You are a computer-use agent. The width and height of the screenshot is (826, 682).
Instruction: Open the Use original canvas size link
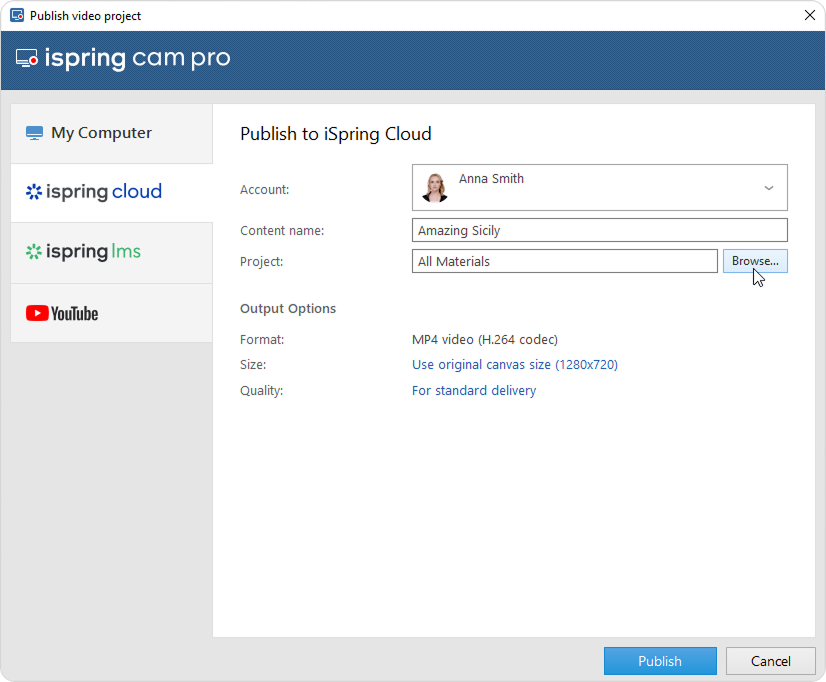(514, 365)
